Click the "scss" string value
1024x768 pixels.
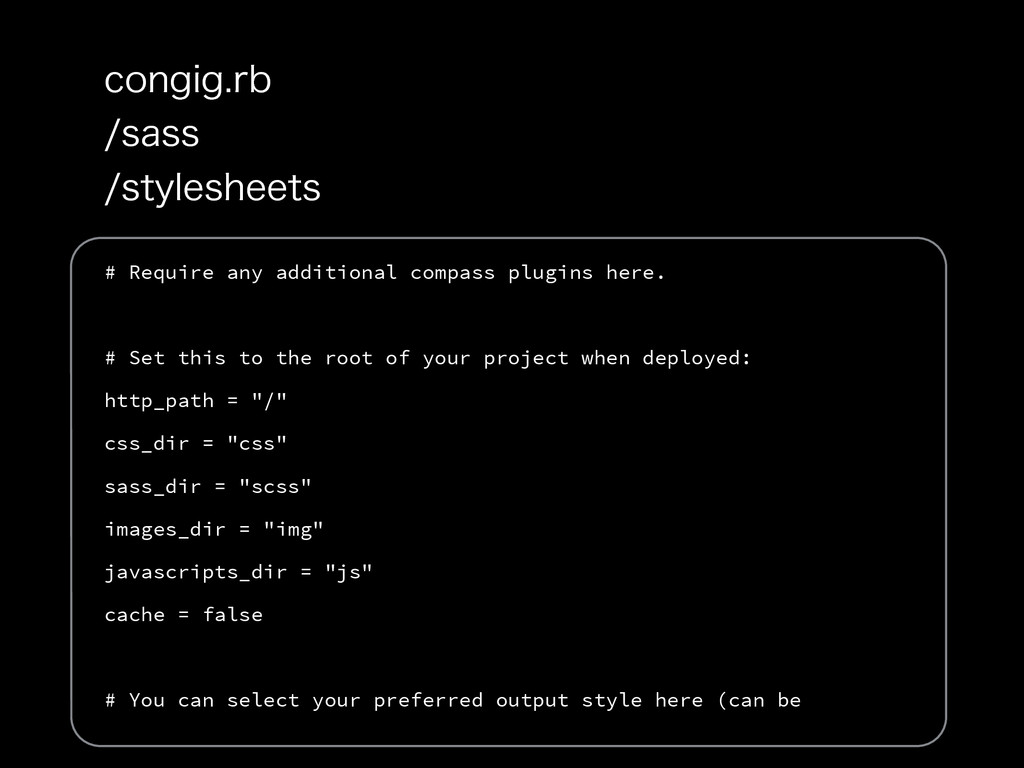[x=276, y=487]
